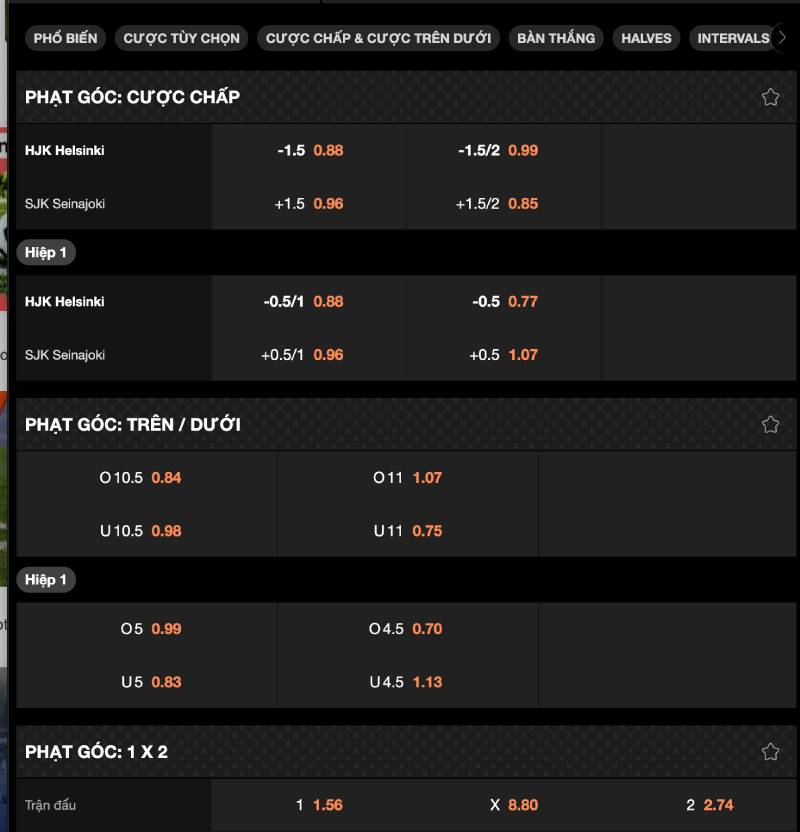
Task: Favorite the Phạt Góc: Cược Chấp market star
Action: click(770, 97)
